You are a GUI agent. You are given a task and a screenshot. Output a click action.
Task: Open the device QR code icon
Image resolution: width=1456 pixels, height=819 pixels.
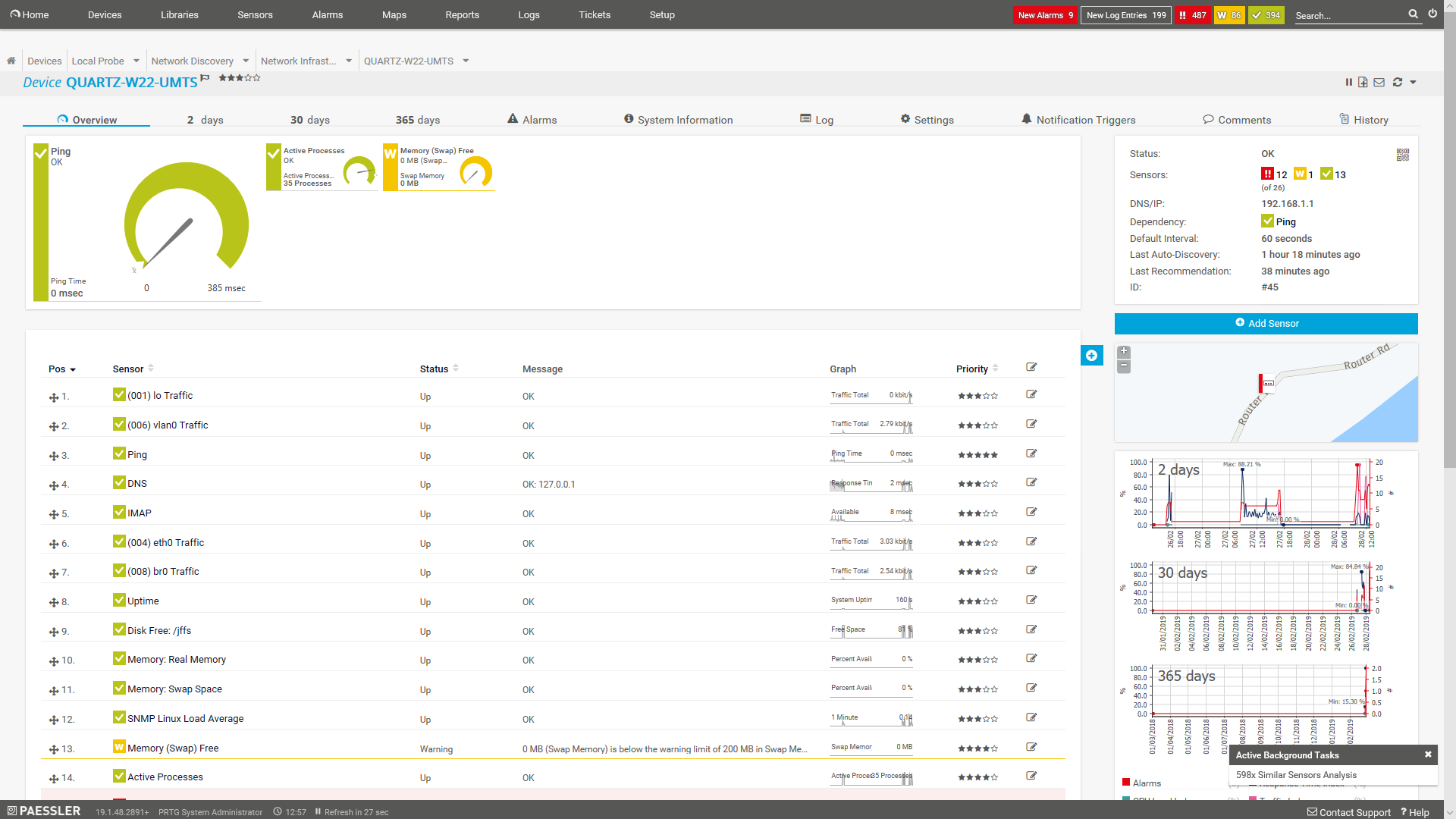click(x=1403, y=155)
